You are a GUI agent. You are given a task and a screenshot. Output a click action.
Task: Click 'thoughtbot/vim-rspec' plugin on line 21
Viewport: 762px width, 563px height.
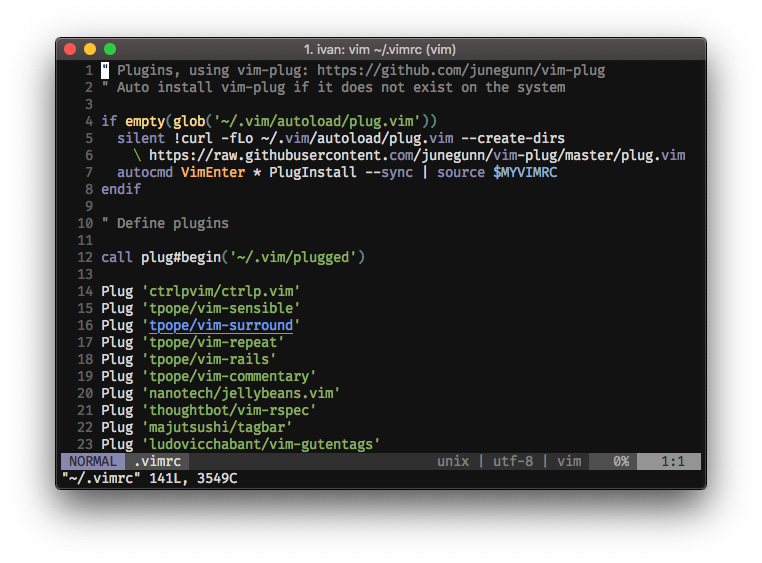(229, 410)
